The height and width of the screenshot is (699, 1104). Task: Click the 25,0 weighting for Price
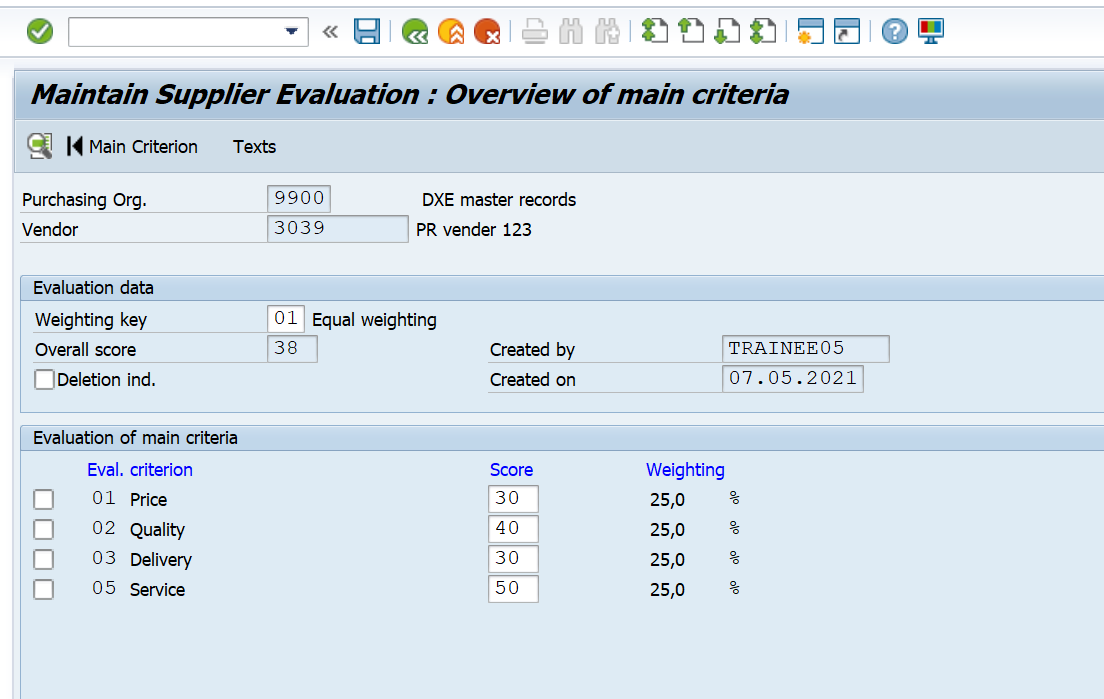(667, 500)
